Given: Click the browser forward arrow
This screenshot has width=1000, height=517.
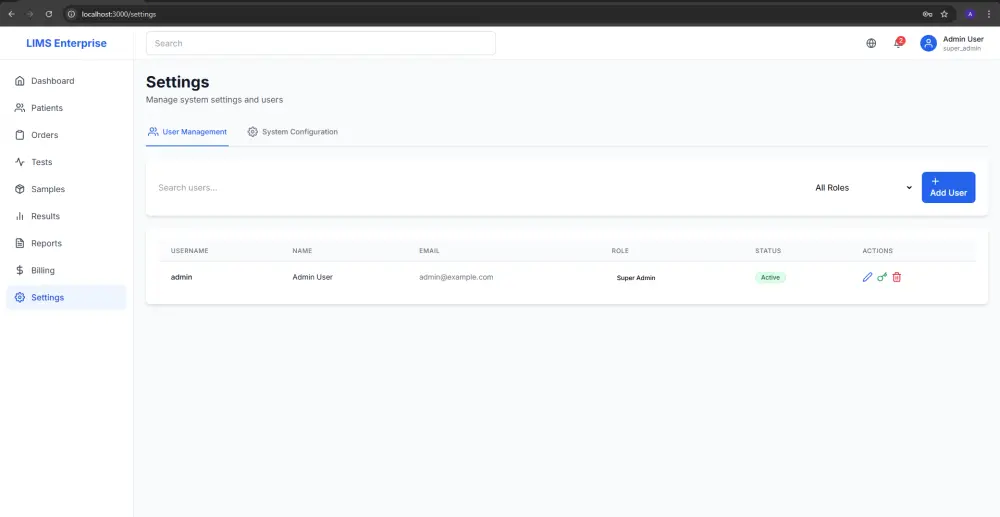Looking at the screenshot, I should [30, 13].
